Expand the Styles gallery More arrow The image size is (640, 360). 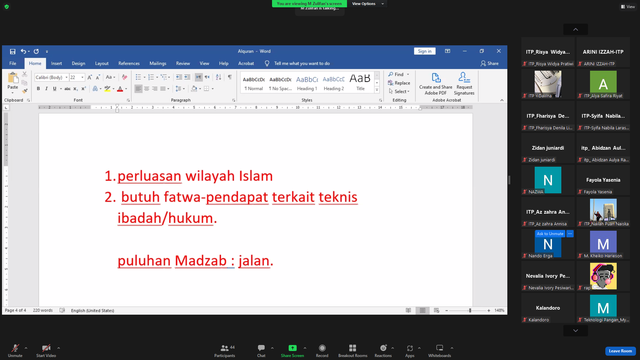pos(377,90)
